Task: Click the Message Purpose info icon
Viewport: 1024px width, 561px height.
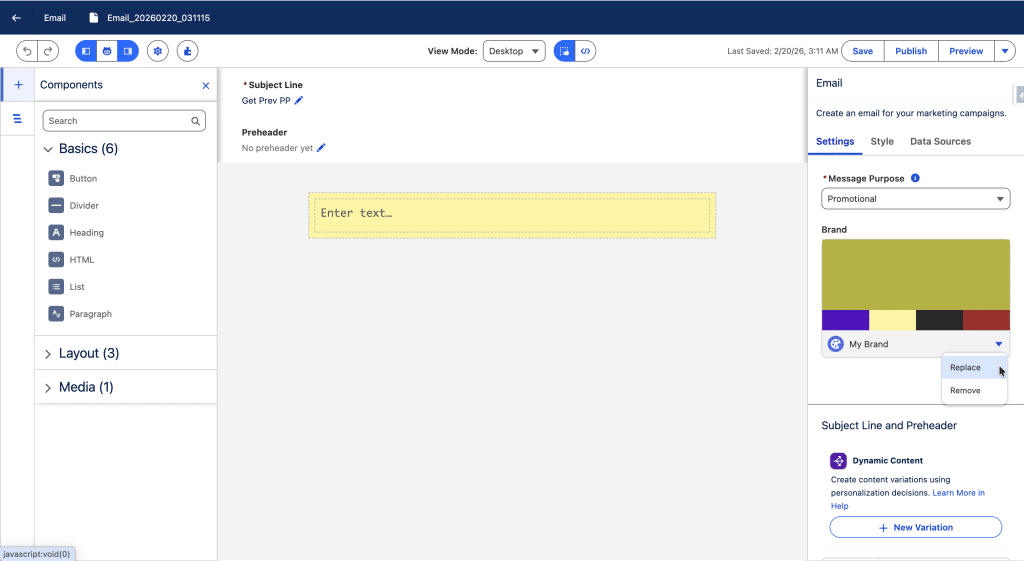Action: click(915, 178)
